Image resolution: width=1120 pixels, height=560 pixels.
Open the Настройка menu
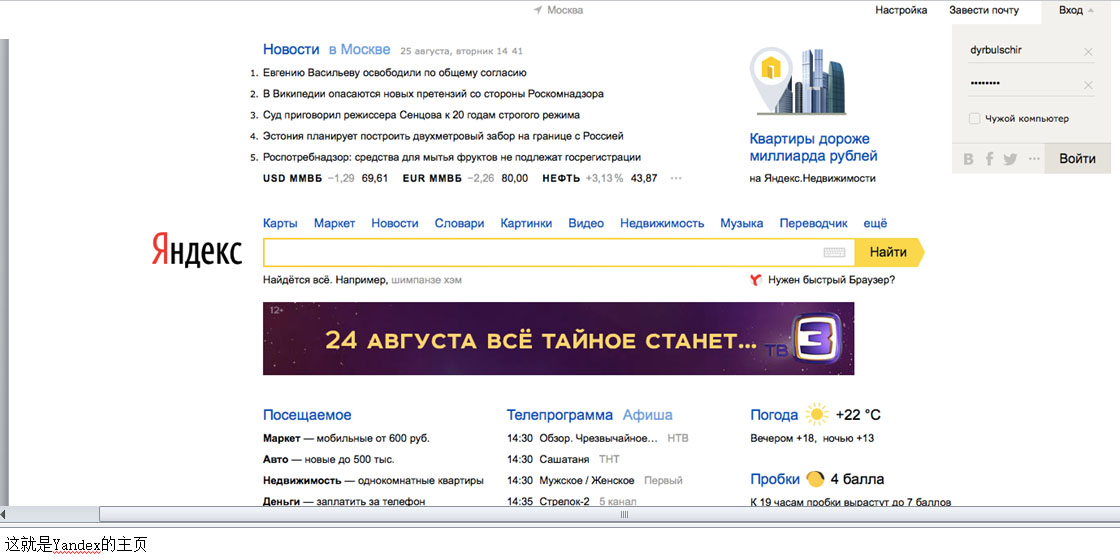[901, 10]
